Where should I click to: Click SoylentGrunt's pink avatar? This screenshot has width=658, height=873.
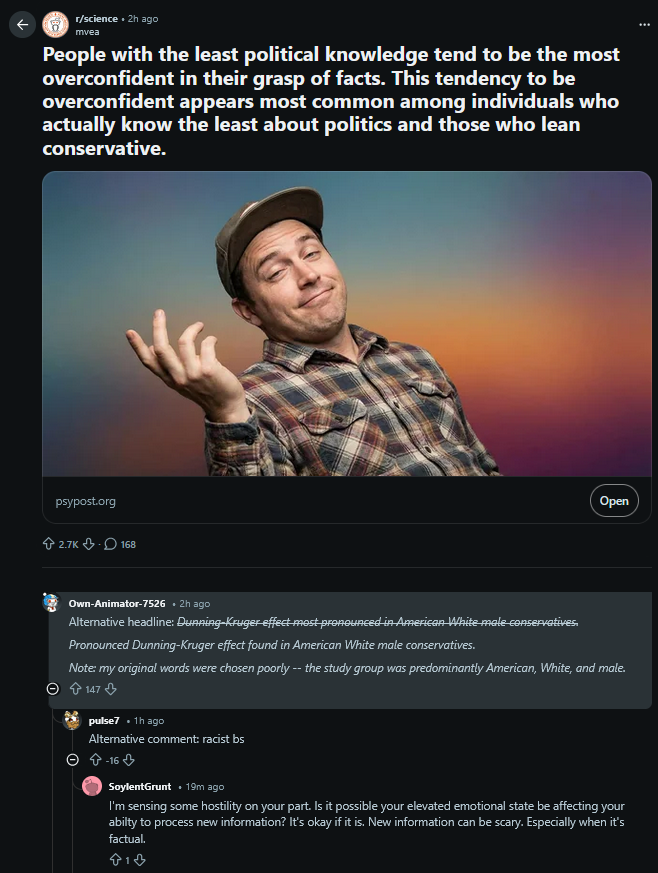[x=92, y=787]
